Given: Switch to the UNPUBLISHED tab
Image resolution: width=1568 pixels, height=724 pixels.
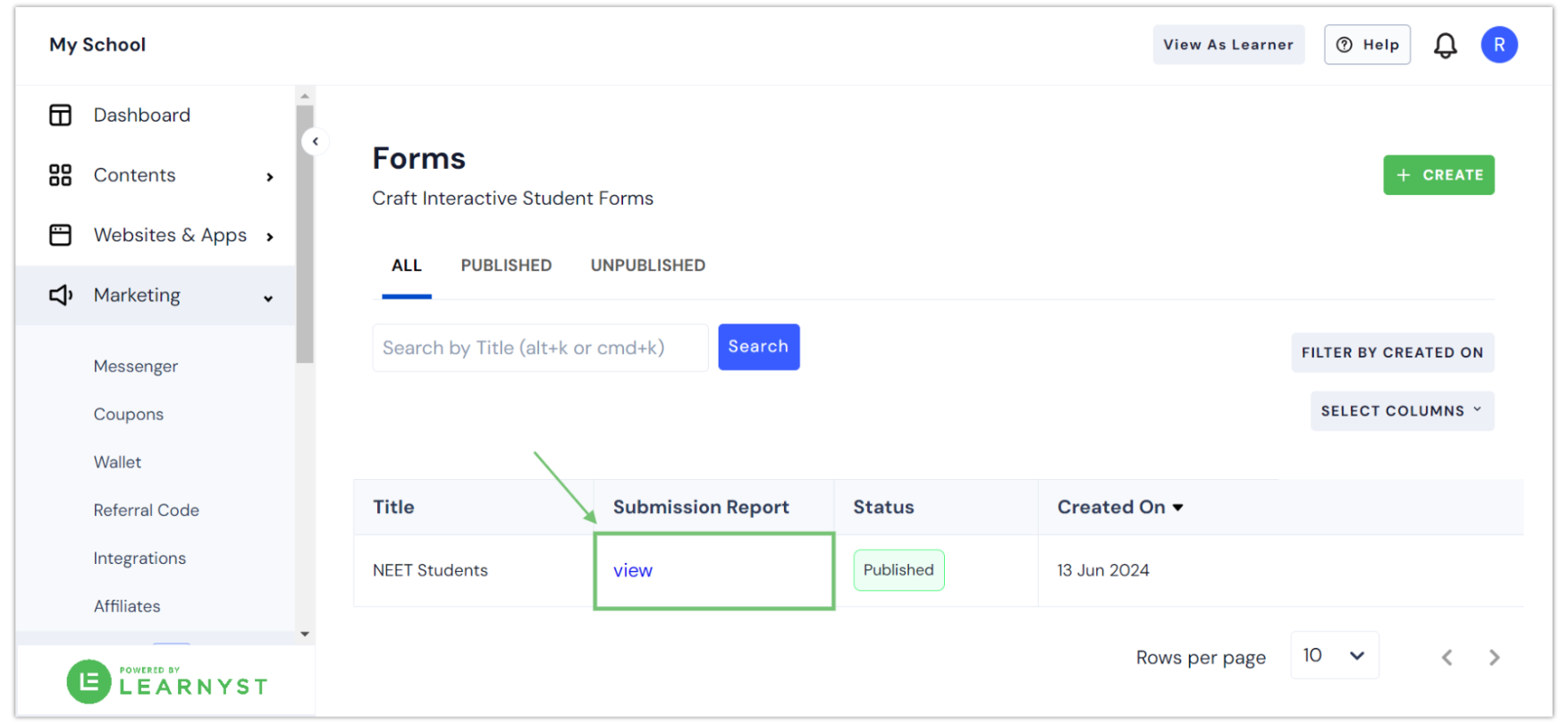Looking at the screenshot, I should coord(647,265).
